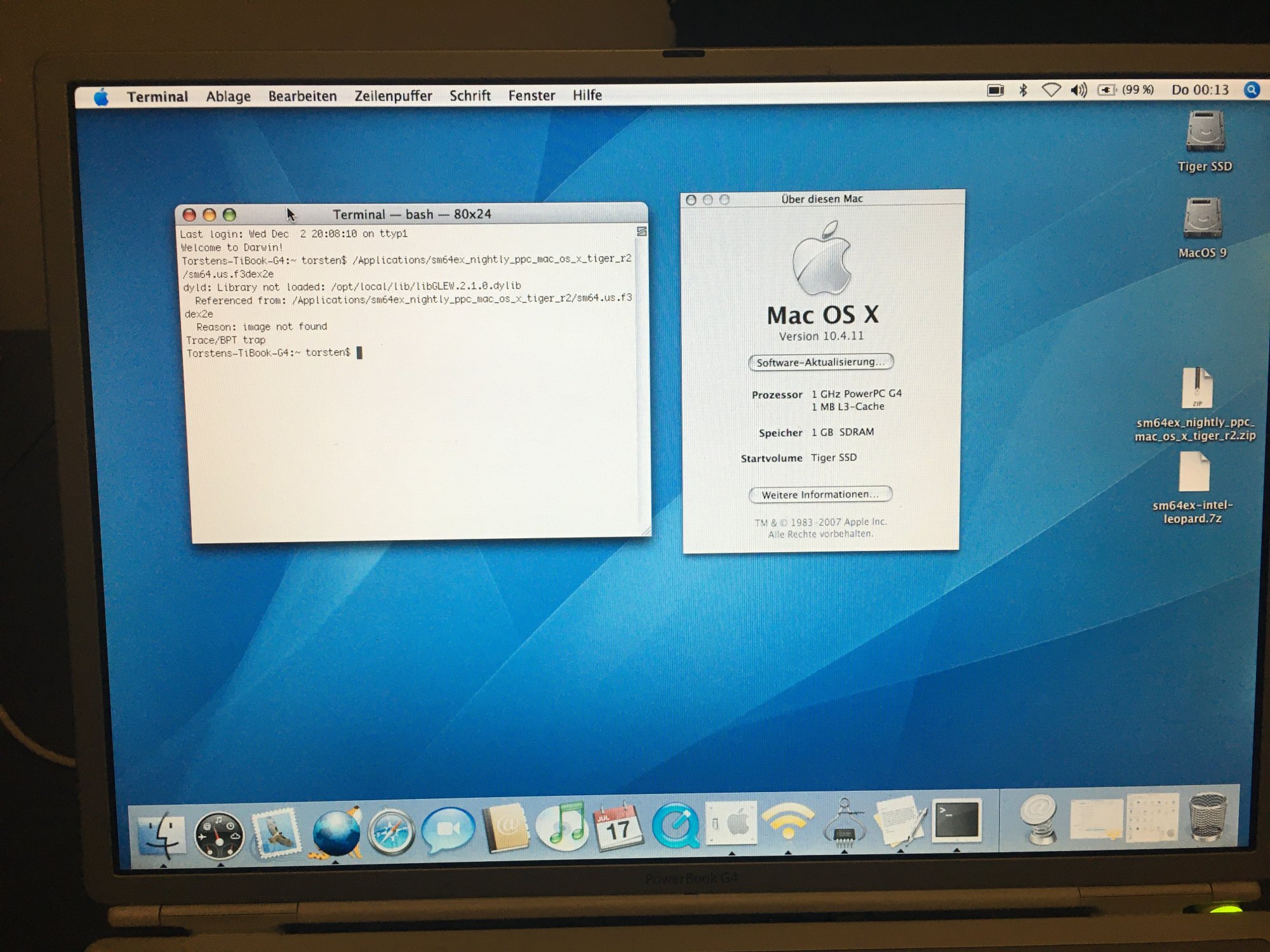Open iTunes in the Dock

[561, 828]
